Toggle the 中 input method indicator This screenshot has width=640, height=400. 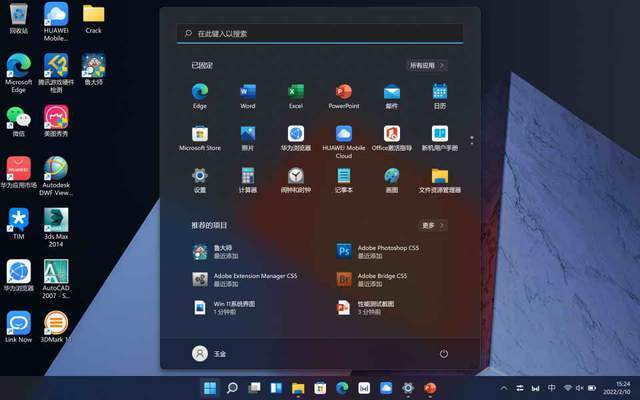click(551, 388)
